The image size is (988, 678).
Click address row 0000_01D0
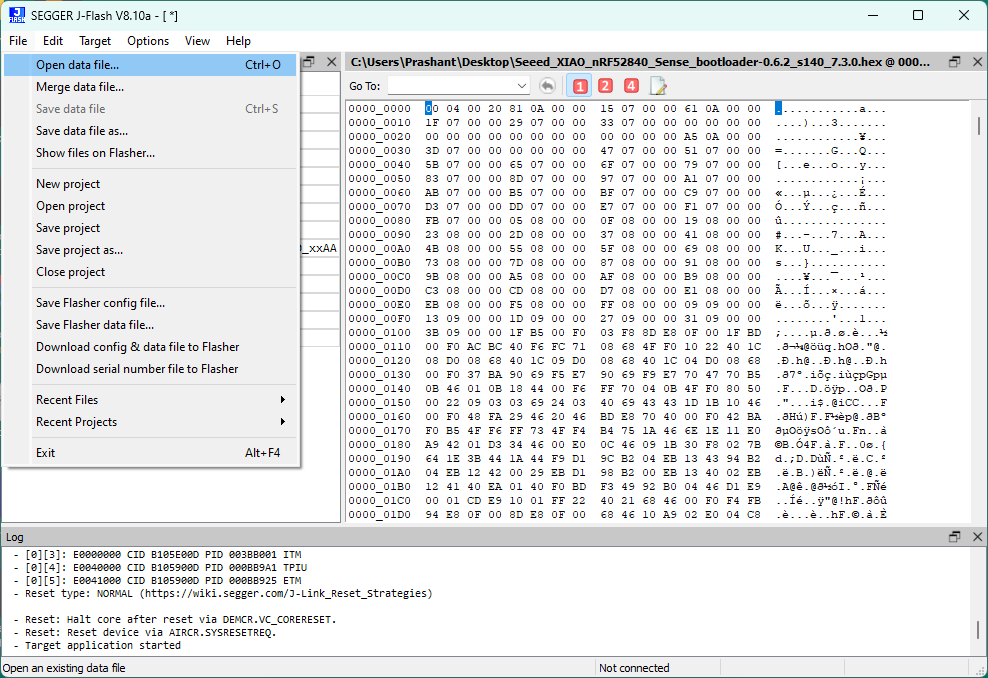click(x=379, y=515)
